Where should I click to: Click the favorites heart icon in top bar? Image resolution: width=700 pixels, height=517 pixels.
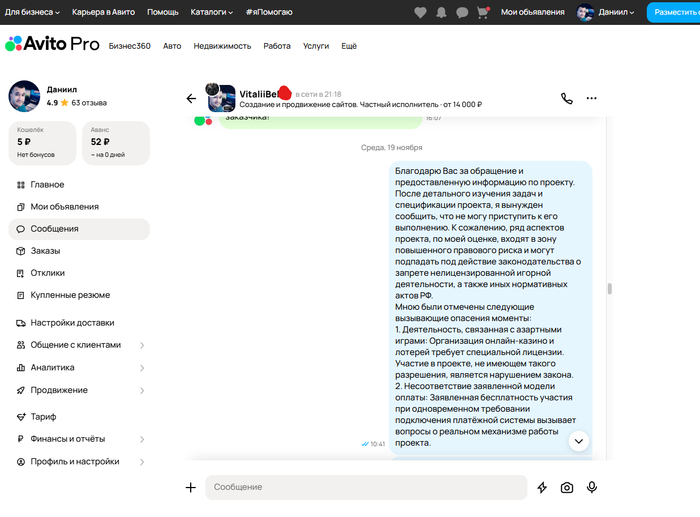[x=419, y=12]
